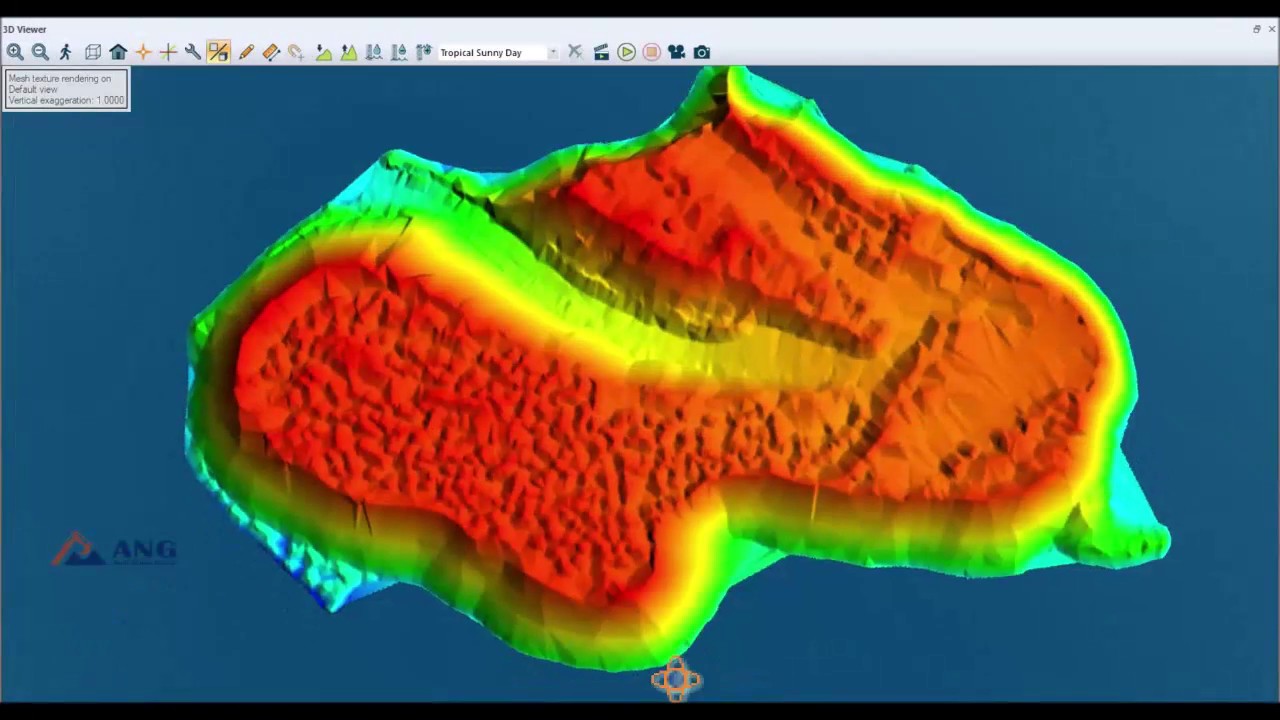Click the second water level icon
Image resolution: width=1280 pixels, height=720 pixels.
[x=399, y=52]
